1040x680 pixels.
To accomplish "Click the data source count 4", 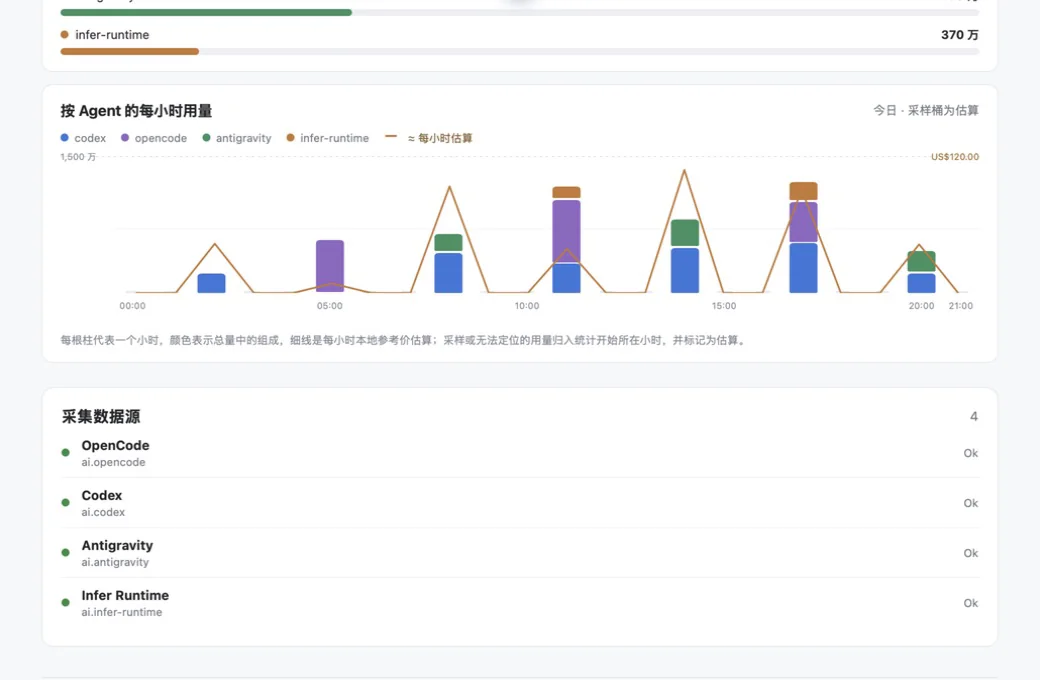I will 974,417.
